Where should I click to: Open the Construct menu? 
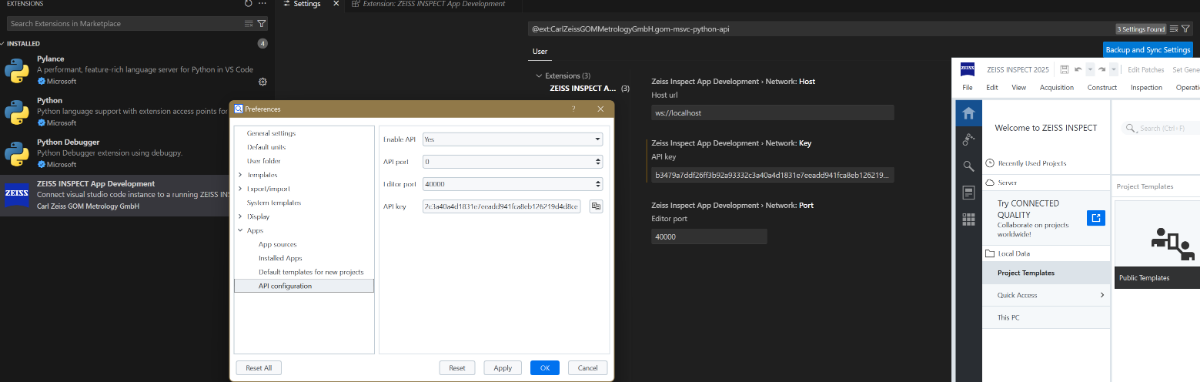coord(1101,87)
